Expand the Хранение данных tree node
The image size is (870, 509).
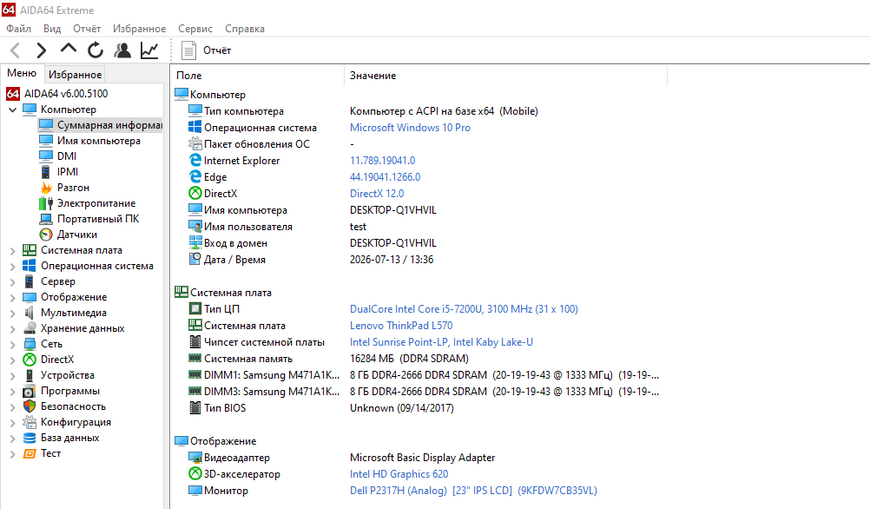(x=12, y=329)
